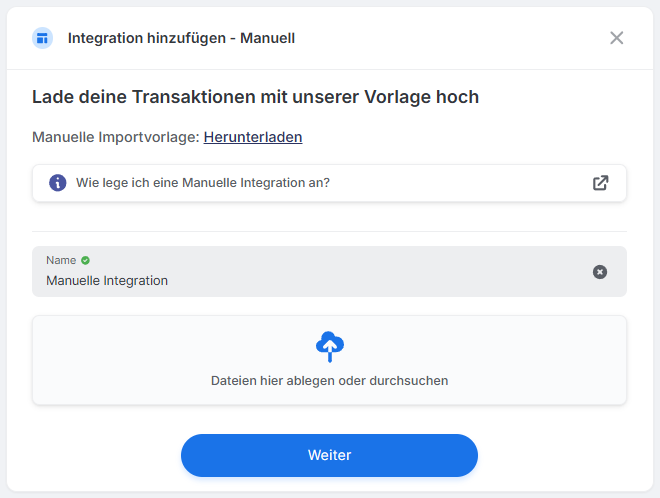Click the heading 'Lade deine Transaktionen mit unserer Vorlage hoch'
This screenshot has width=660, height=498.
pos(255,97)
